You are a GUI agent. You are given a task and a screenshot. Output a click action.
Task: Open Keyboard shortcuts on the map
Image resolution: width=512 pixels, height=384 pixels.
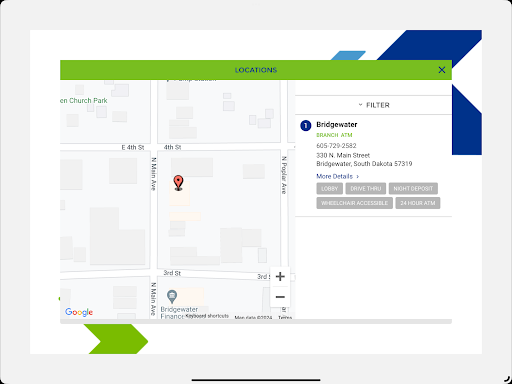(207, 316)
